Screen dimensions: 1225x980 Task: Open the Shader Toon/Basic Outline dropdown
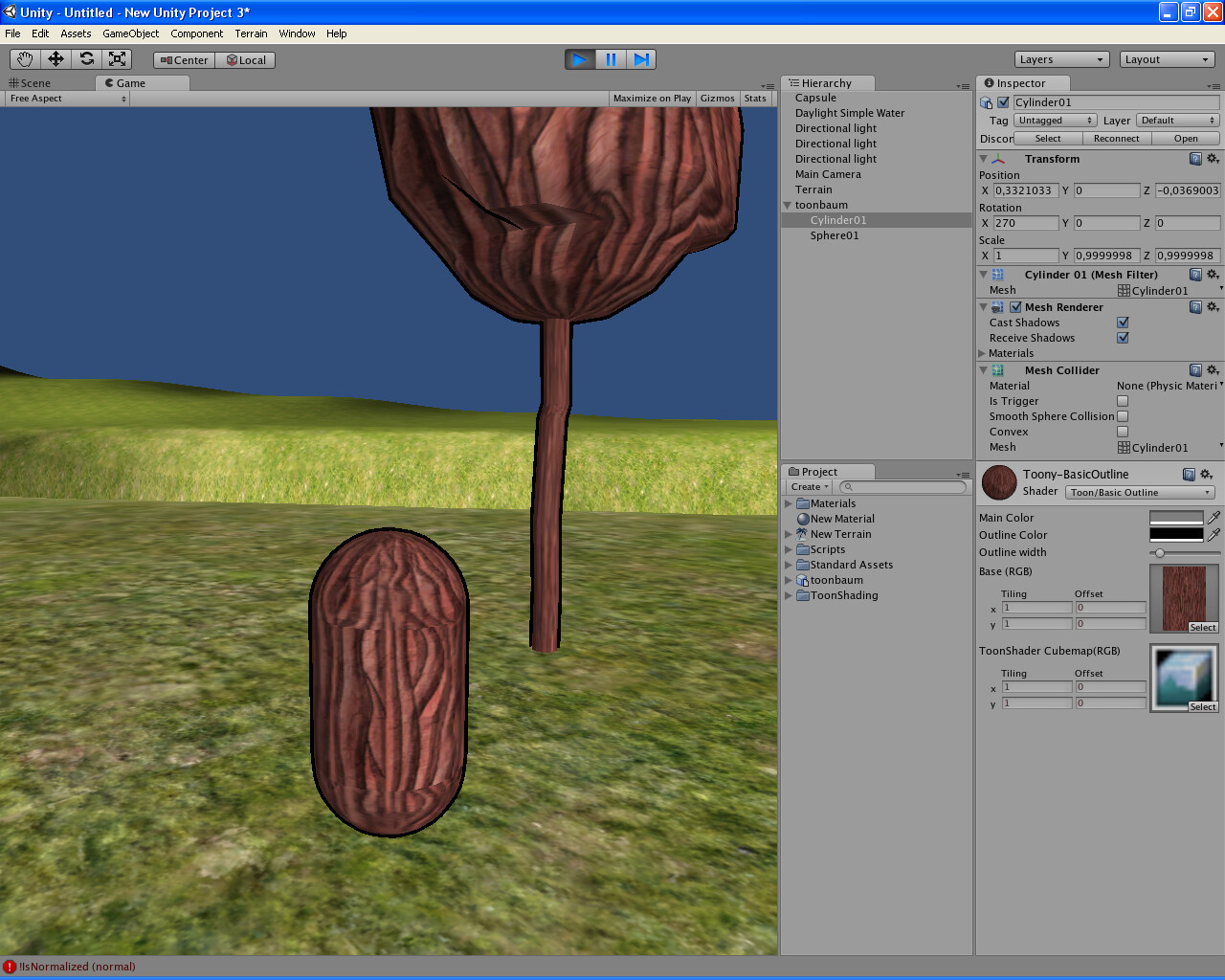[1140, 493]
